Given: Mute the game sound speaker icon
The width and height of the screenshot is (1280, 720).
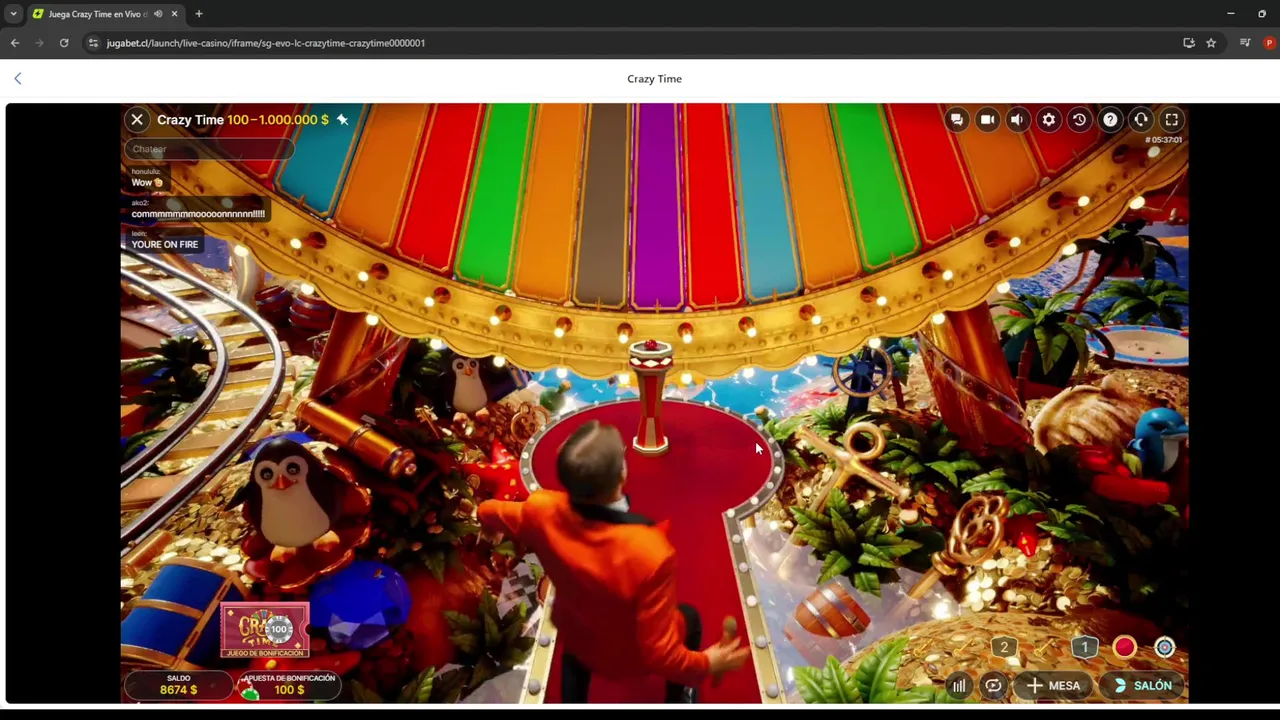Looking at the screenshot, I should click(x=1017, y=120).
